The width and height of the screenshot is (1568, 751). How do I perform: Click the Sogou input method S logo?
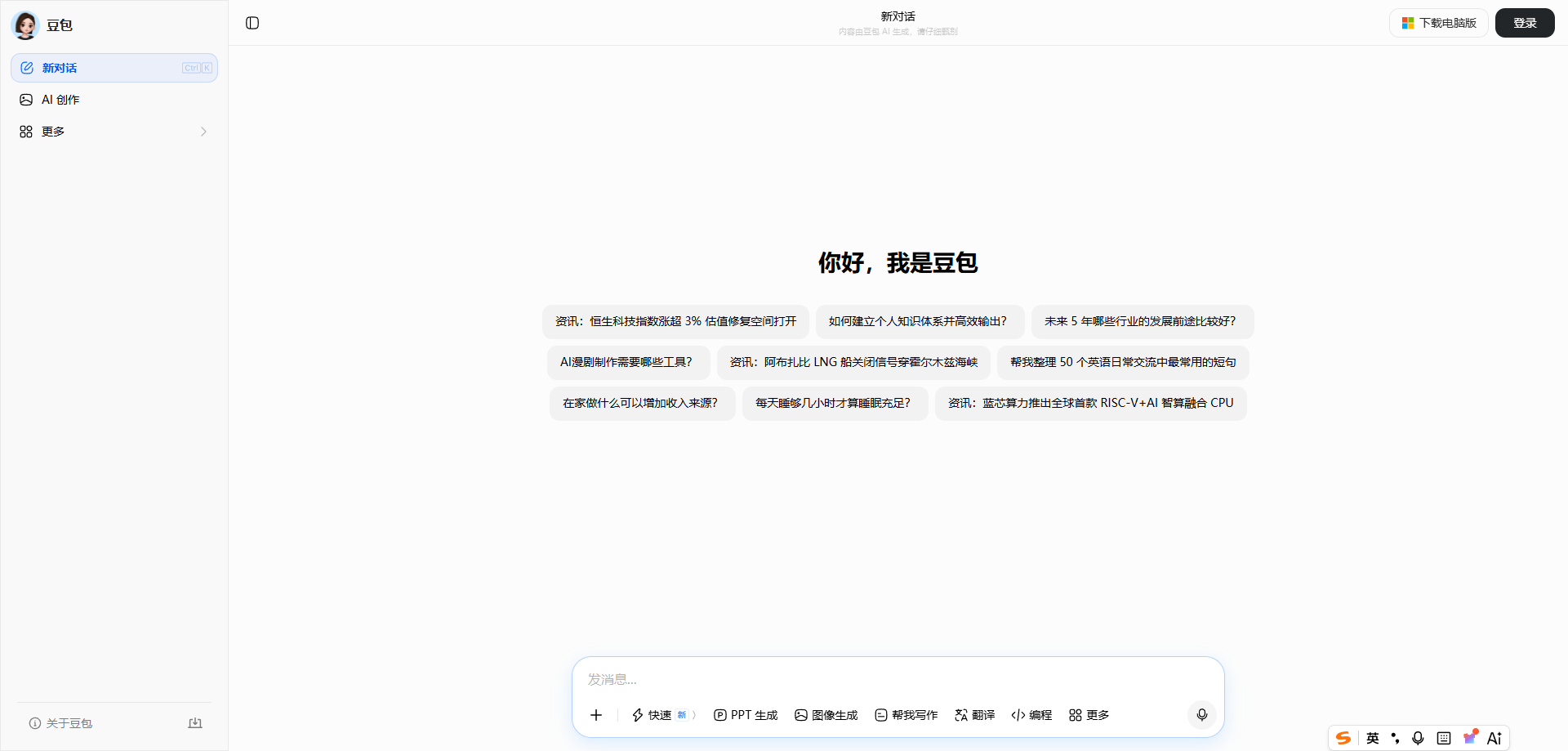1343,738
